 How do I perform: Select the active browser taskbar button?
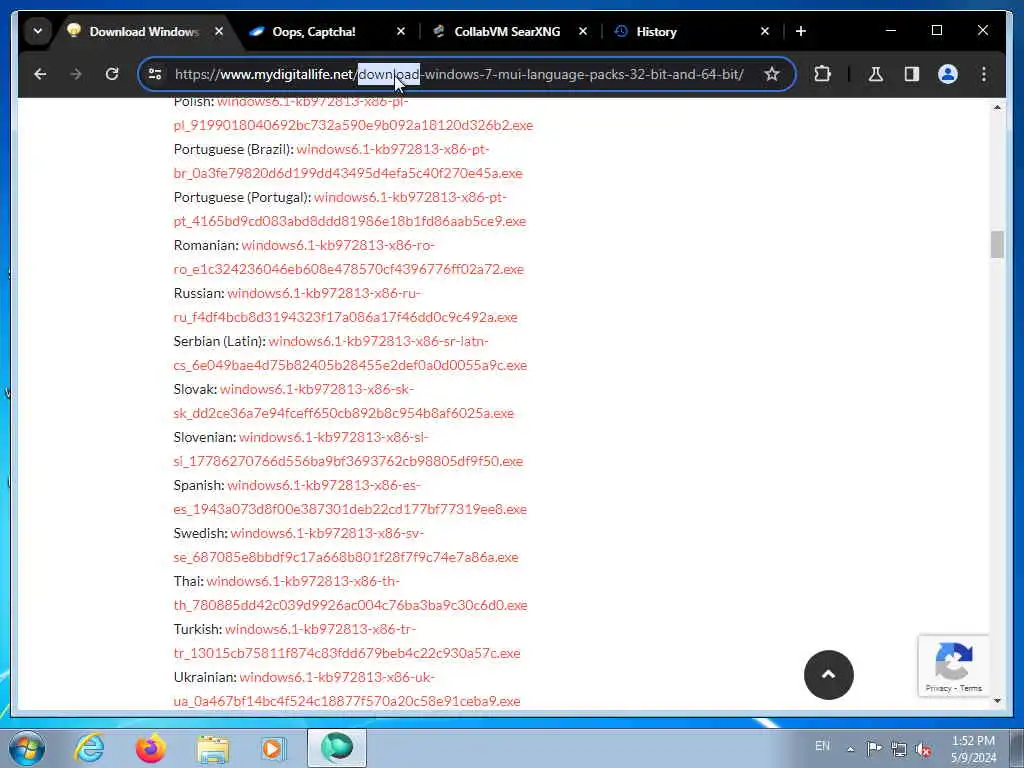coord(337,748)
